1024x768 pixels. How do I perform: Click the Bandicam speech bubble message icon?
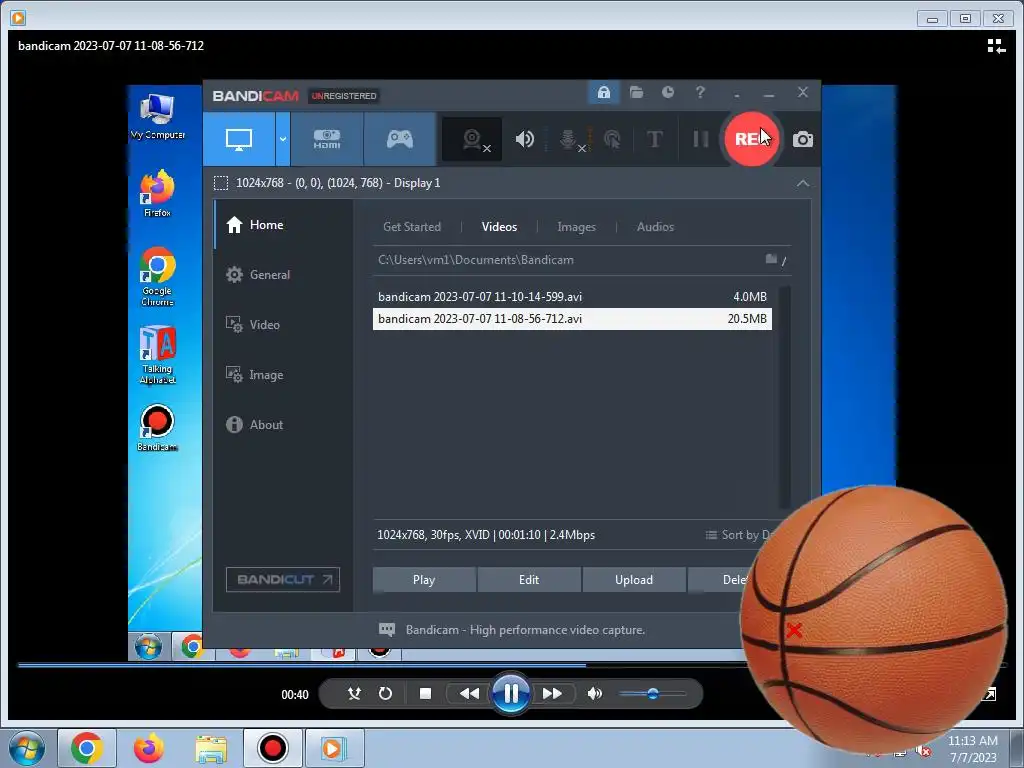[x=387, y=630]
